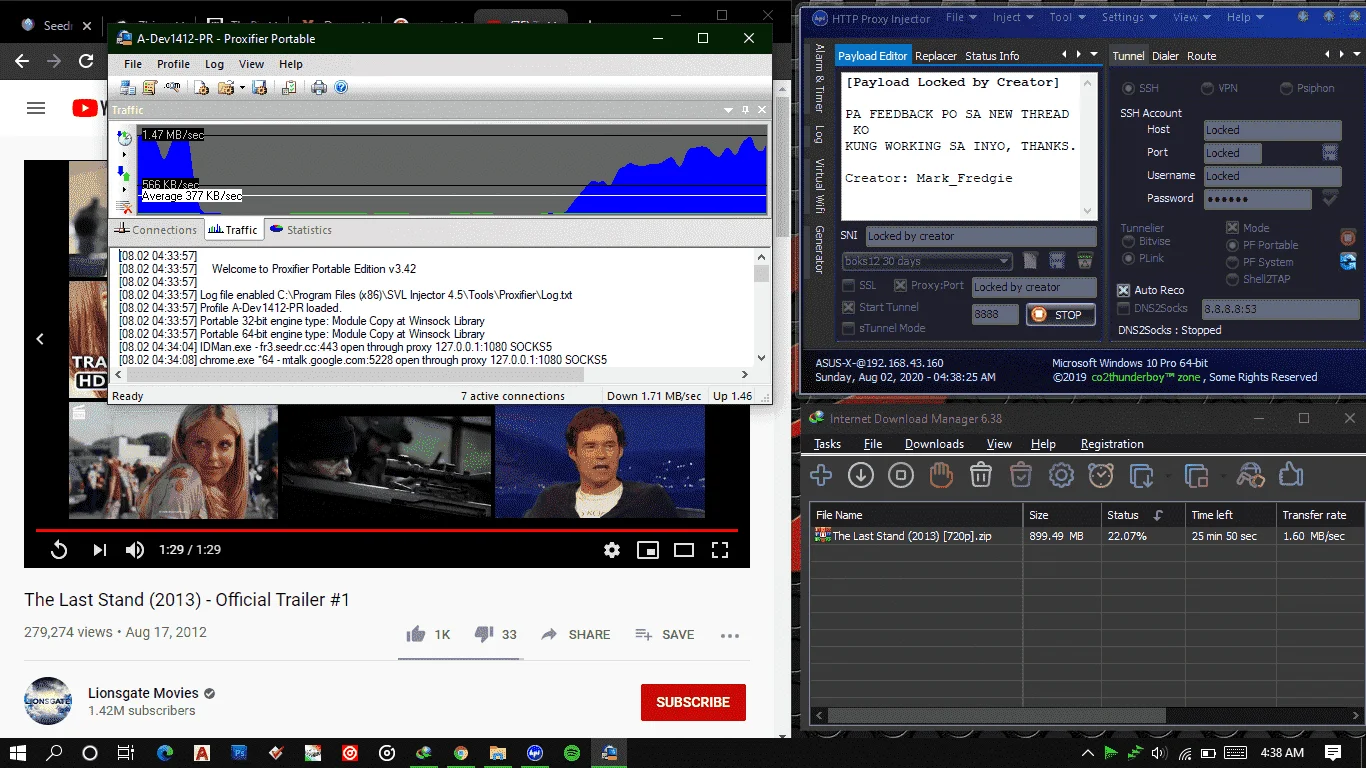The width and height of the screenshot is (1366, 768).
Task: Select Psiphon radio button
Action: pos(1286,88)
